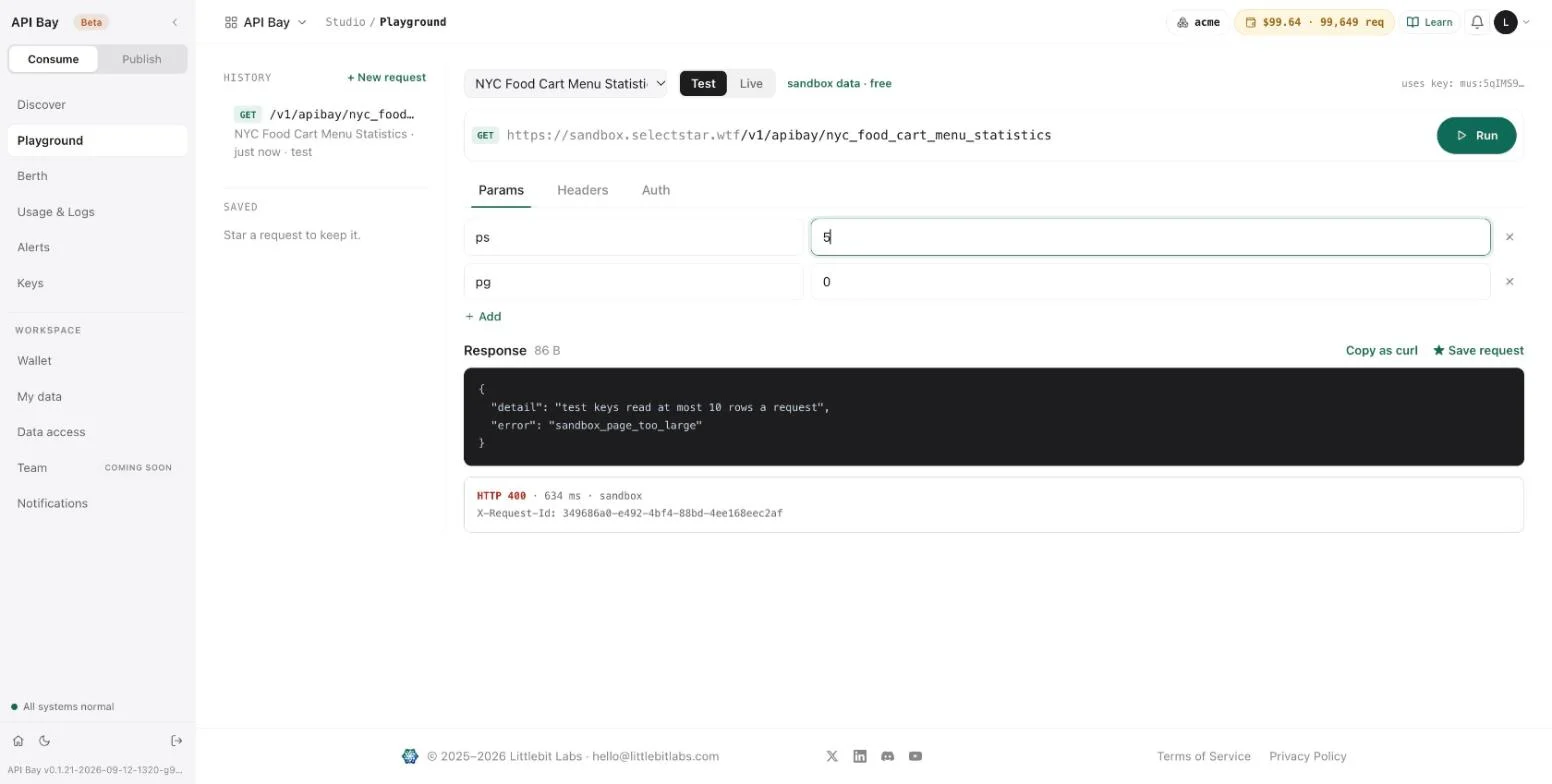Open notifications bell icon
Viewport: 1552px width, 784px height.
coord(1477,22)
